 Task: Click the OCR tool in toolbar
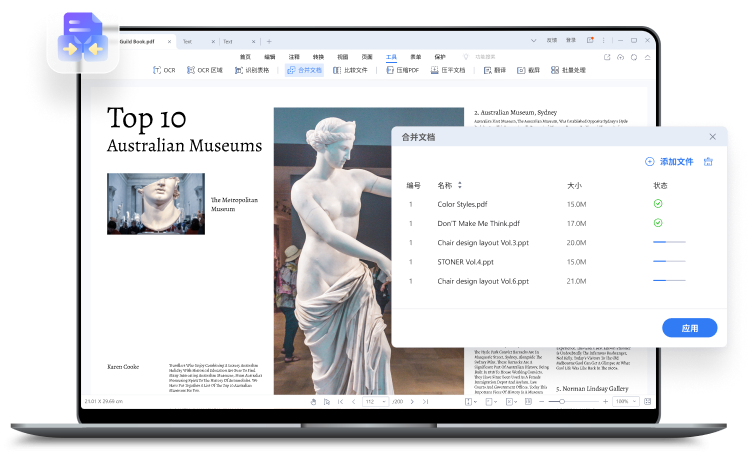[x=164, y=71]
